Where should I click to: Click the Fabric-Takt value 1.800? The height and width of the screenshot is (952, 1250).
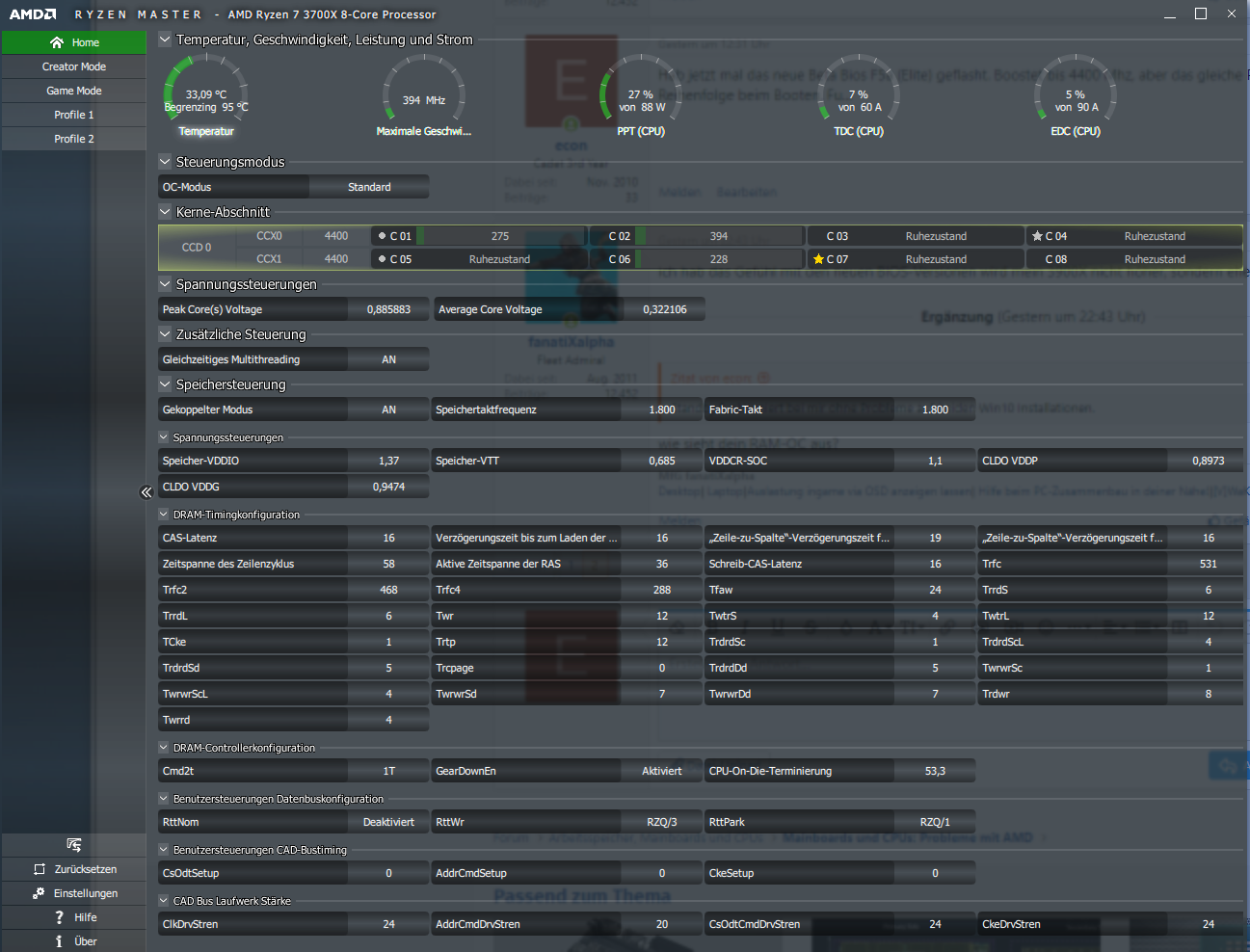tap(935, 410)
